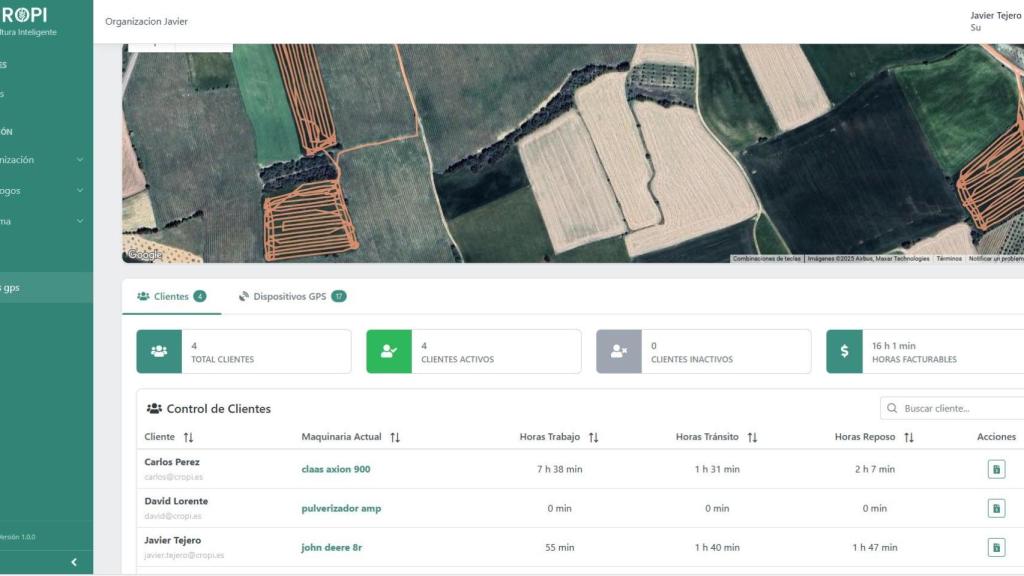Switch to the Dispositivos GPS tab

coord(291,296)
